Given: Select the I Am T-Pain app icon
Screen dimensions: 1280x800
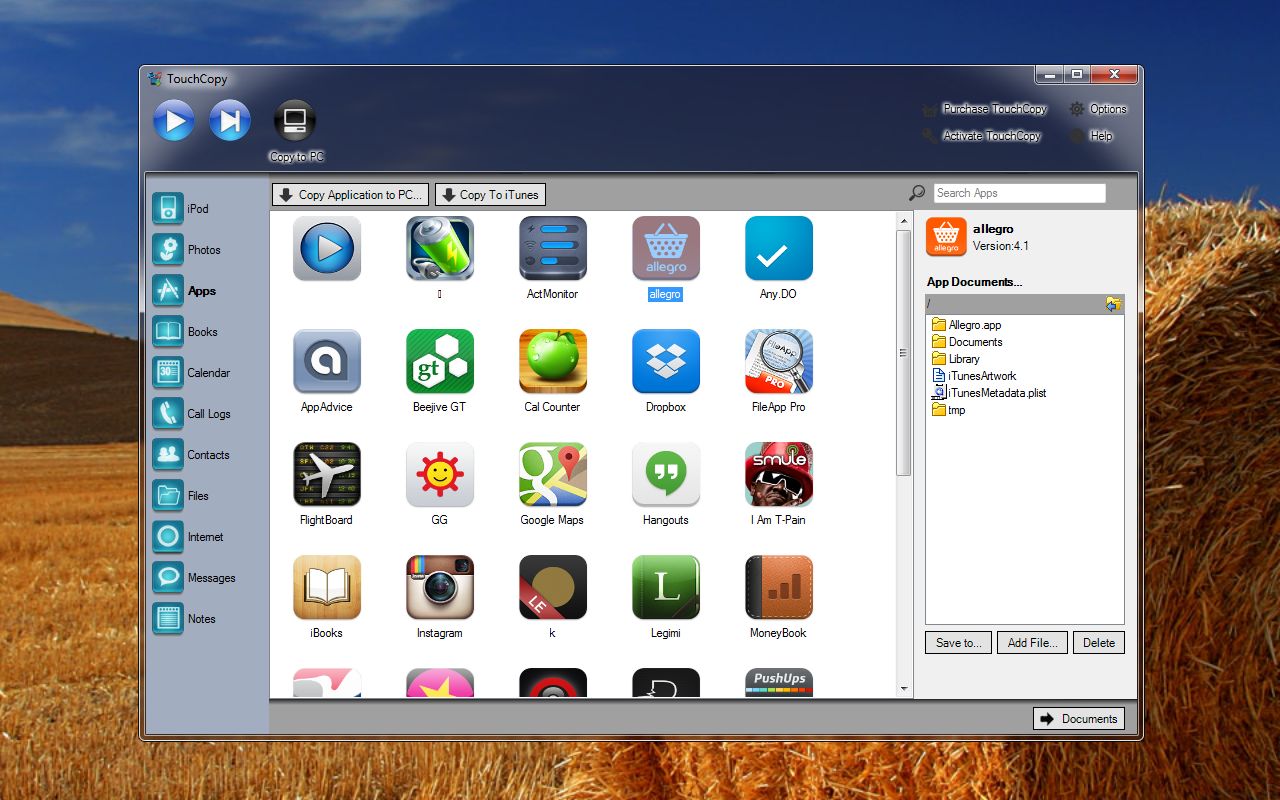Looking at the screenshot, I should (779, 475).
